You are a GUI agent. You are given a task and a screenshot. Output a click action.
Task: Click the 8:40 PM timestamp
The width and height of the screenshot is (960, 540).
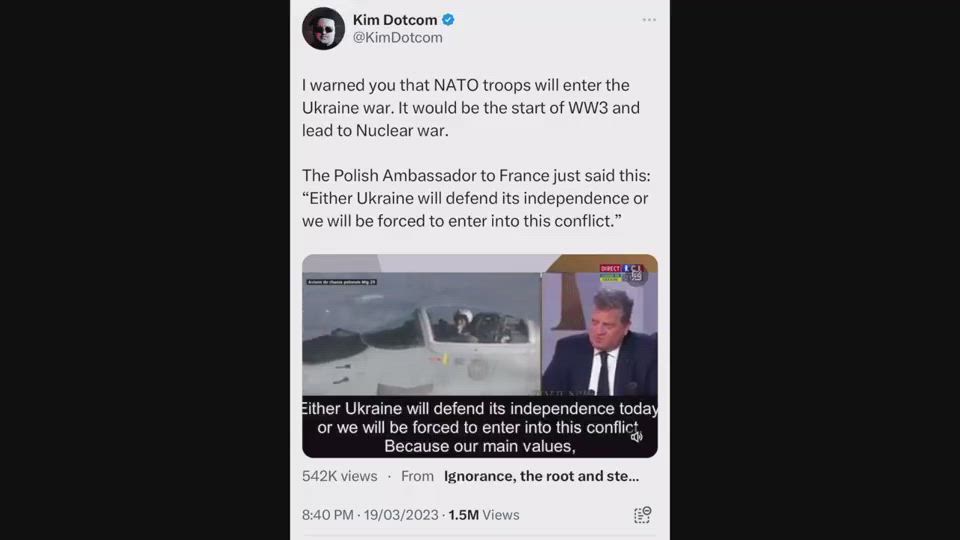pyautogui.click(x=328, y=515)
